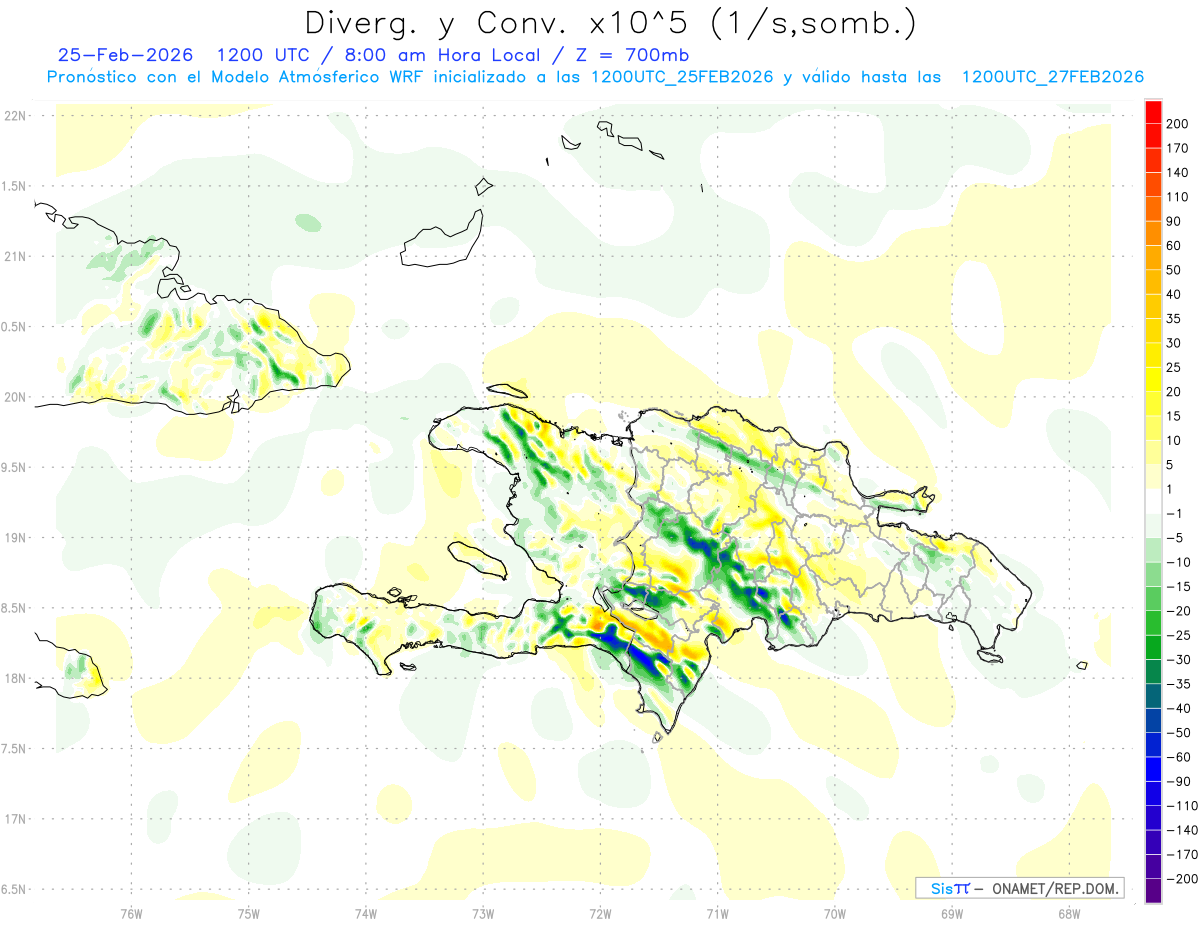
Task: Click the '-60' color bar label
Action: coord(1180,757)
